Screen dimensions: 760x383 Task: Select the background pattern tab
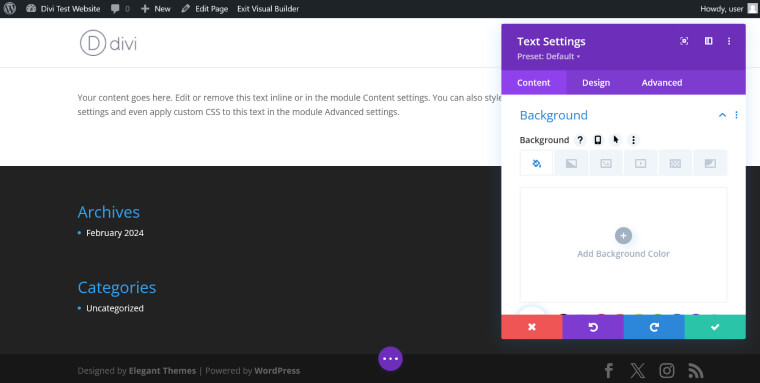[x=675, y=163]
